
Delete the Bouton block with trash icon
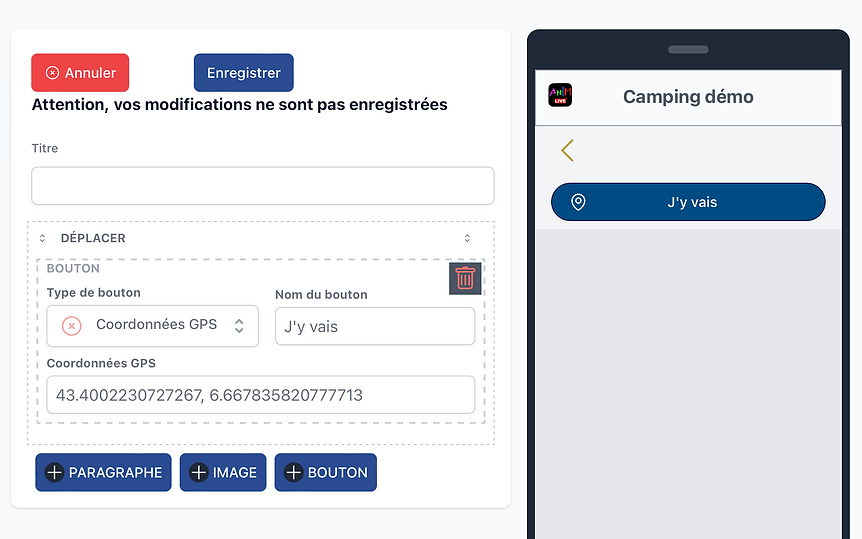click(x=465, y=278)
